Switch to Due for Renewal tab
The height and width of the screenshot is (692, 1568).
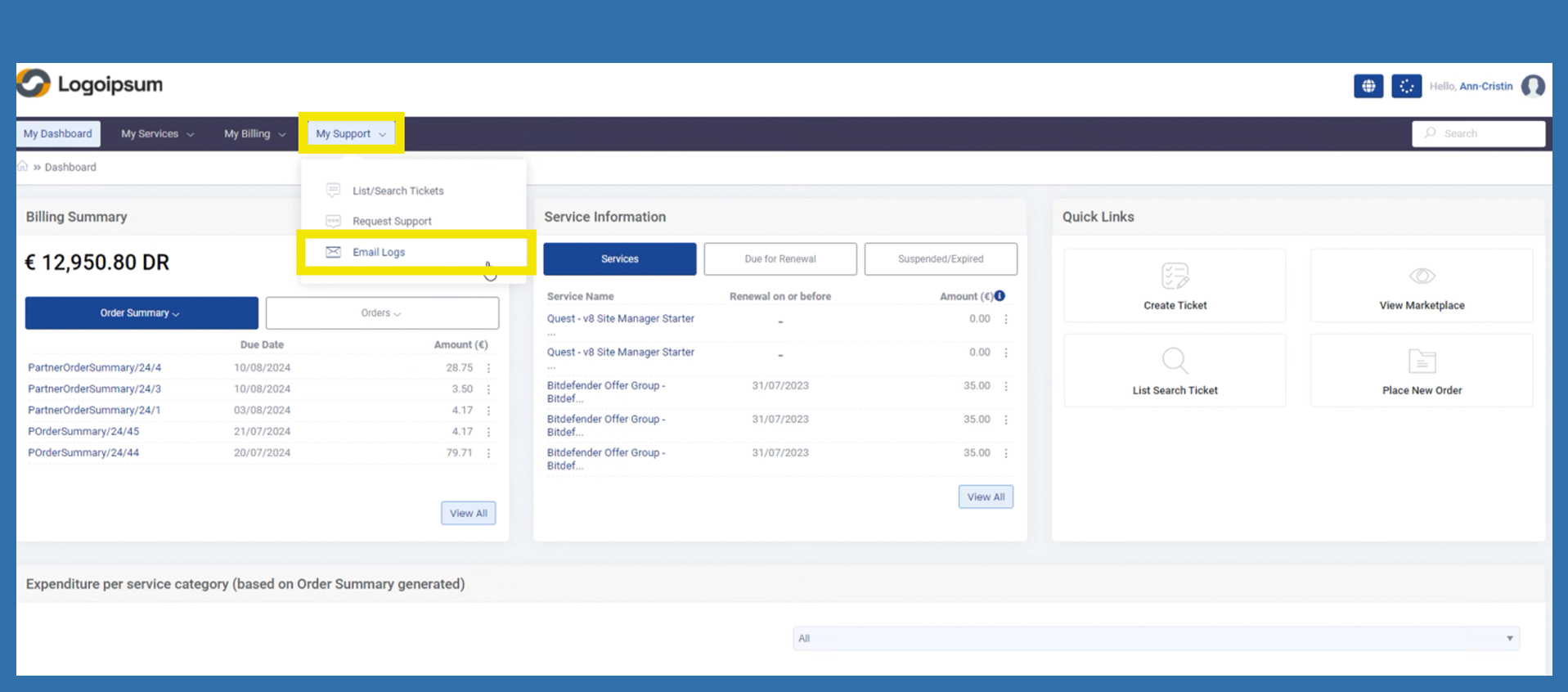coord(780,259)
